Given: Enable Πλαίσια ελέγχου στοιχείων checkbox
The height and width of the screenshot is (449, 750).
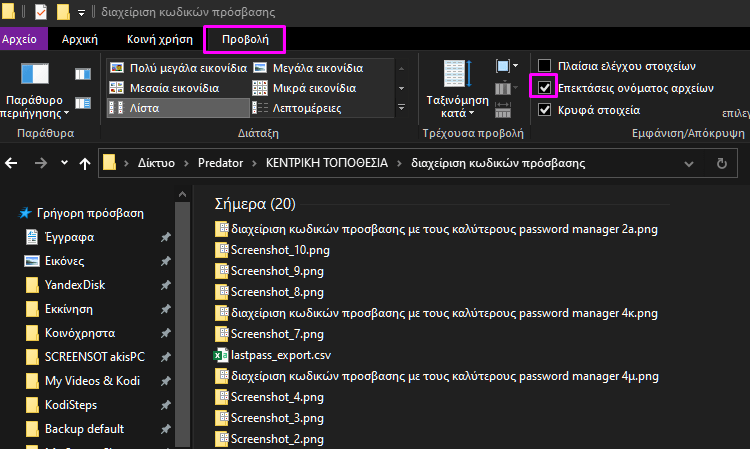Looking at the screenshot, I should (x=544, y=66).
